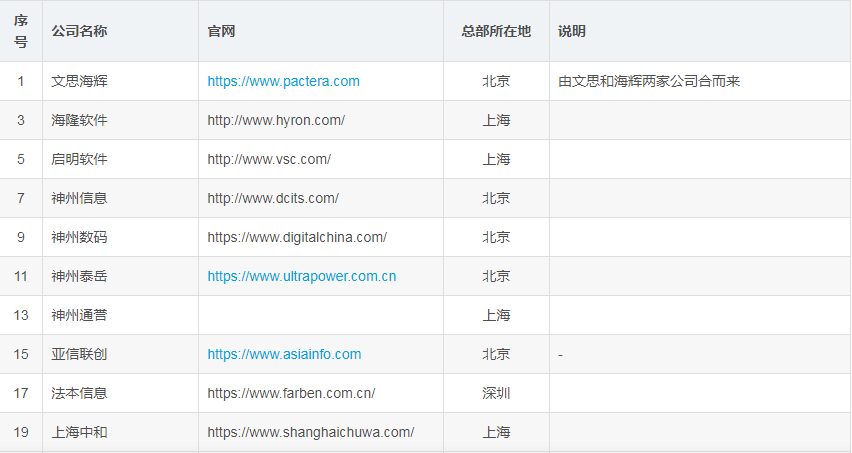Open the pactera.com website link
The width and height of the screenshot is (852, 453).
[283, 81]
